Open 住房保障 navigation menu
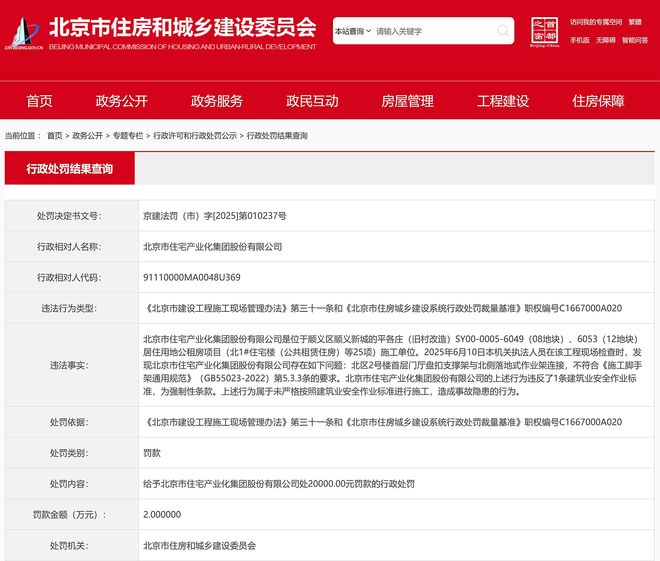The width and height of the screenshot is (660, 561). click(x=598, y=101)
